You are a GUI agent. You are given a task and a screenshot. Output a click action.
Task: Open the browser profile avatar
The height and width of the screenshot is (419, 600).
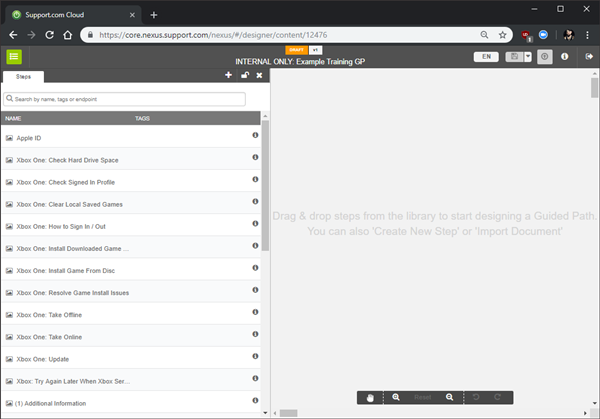click(x=569, y=35)
